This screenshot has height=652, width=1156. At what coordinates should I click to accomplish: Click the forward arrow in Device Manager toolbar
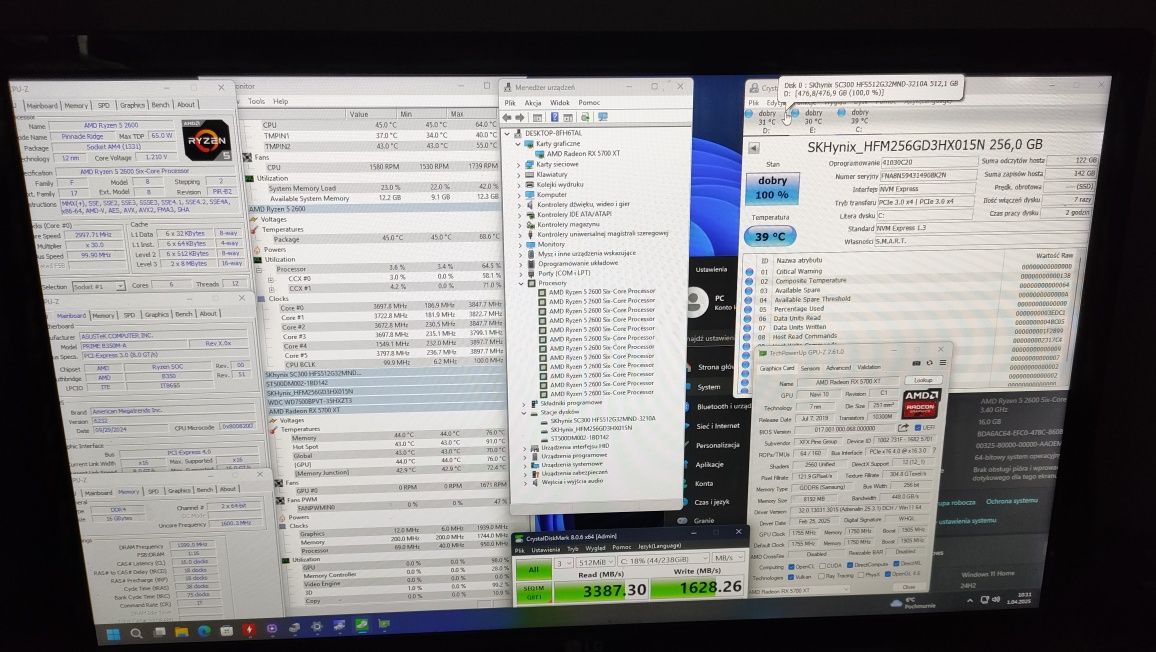[x=520, y=117]
